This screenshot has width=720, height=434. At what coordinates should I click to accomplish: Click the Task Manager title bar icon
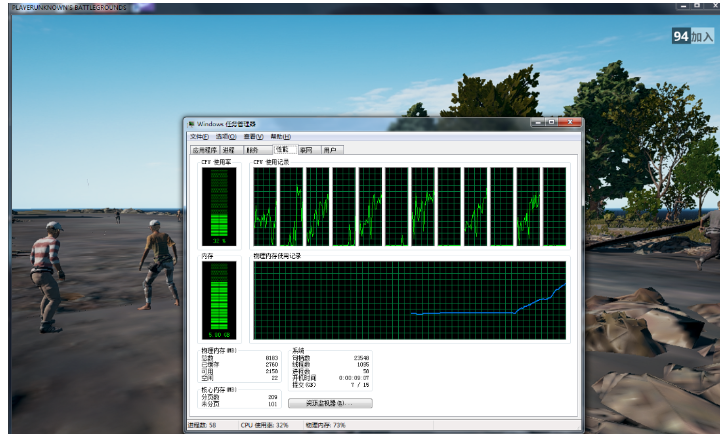191,124
